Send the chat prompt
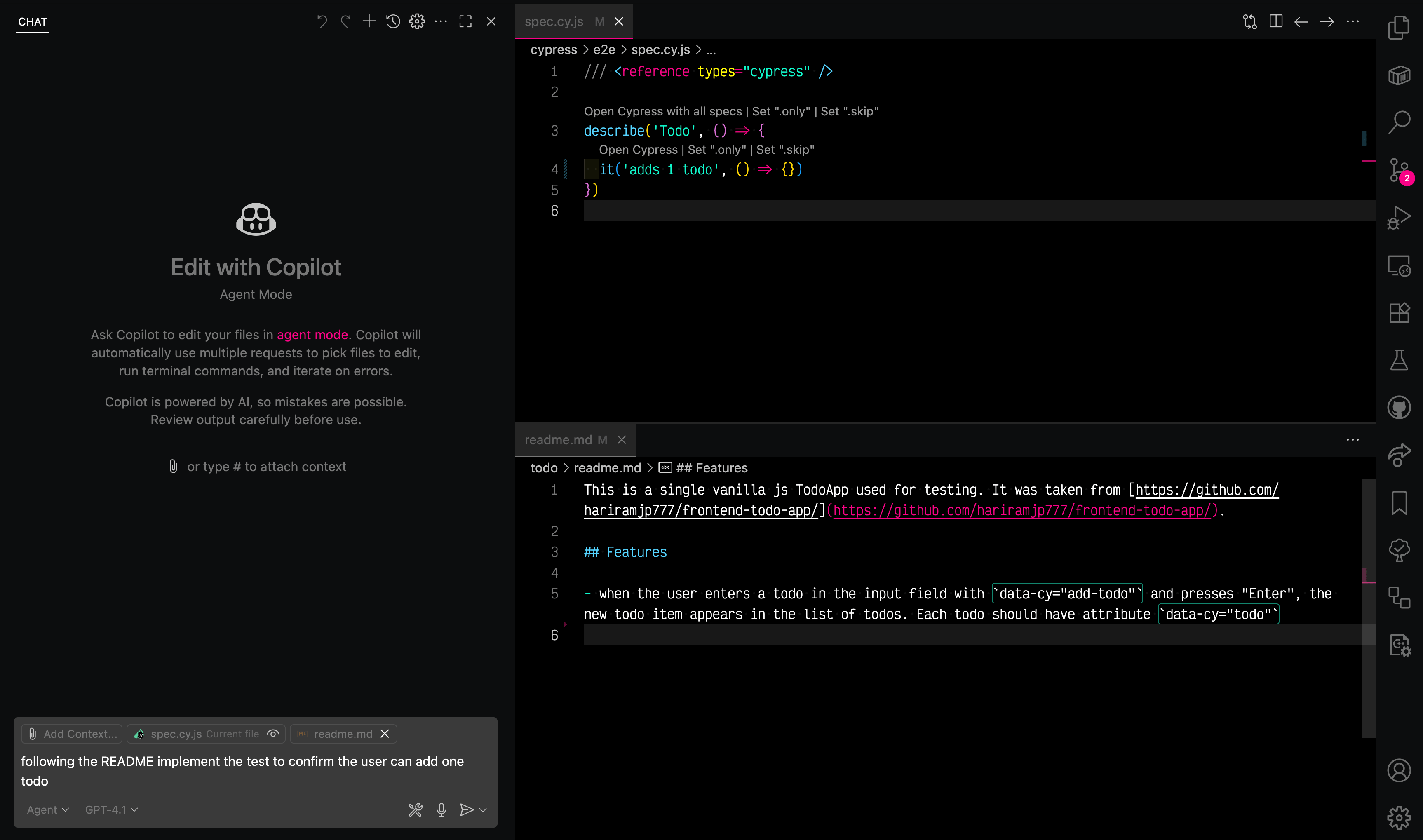The width and height of the screenshot is (1423, 840). (466, 810)
